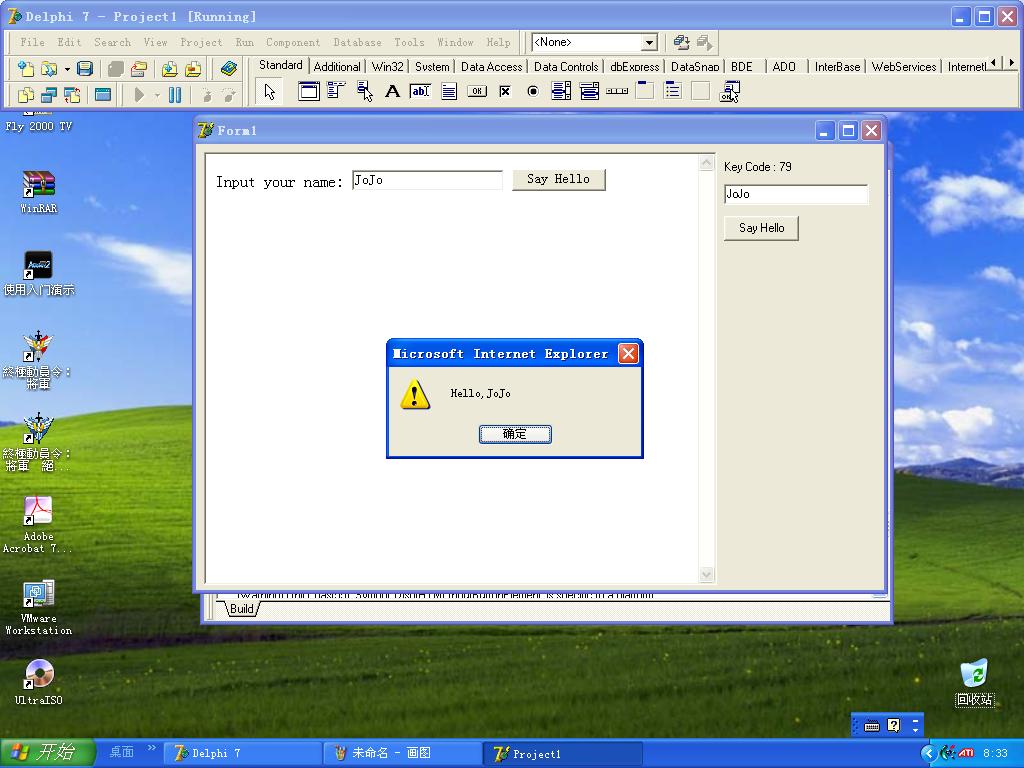The image size is (1024, 768).
Task: Select the Frames component in palette
Action: click(309, 91)
